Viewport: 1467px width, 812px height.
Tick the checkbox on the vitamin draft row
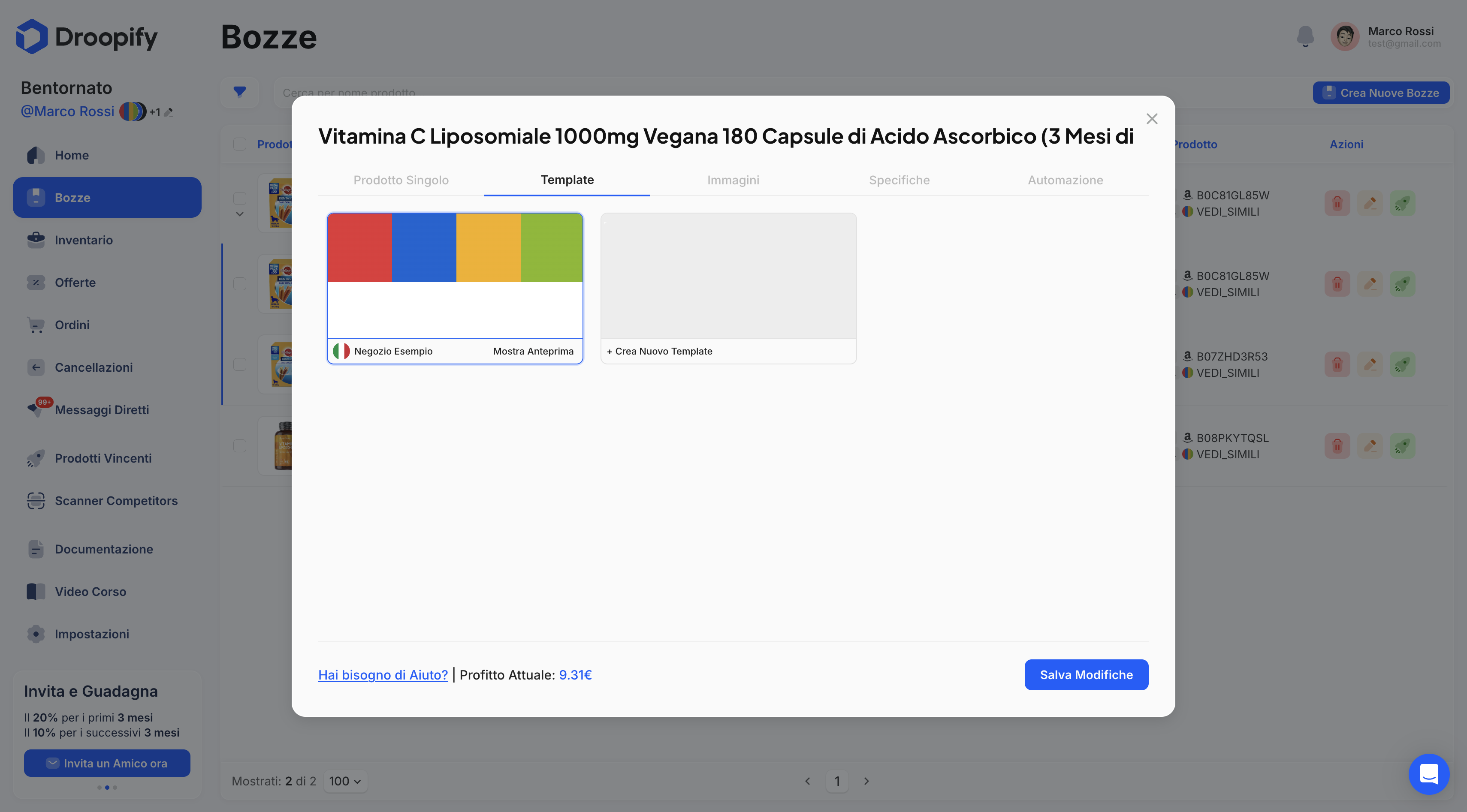pyautogui.click(x=240, y=445)
